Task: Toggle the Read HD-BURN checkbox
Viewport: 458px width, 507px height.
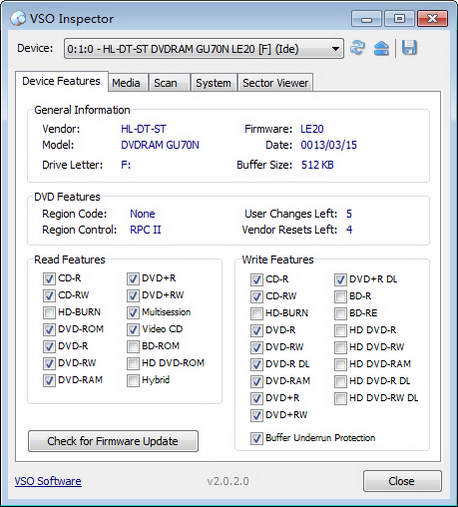Action: click(49, 312)
